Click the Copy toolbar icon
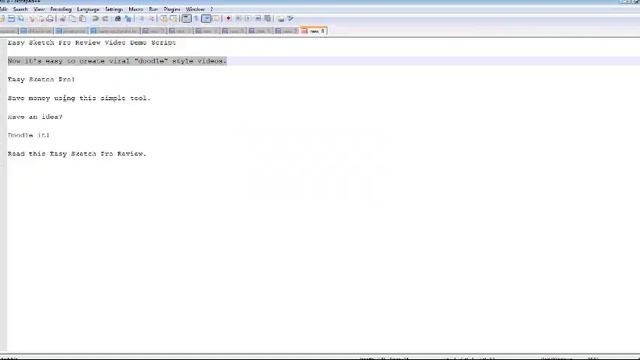 (x=72, y=19)
